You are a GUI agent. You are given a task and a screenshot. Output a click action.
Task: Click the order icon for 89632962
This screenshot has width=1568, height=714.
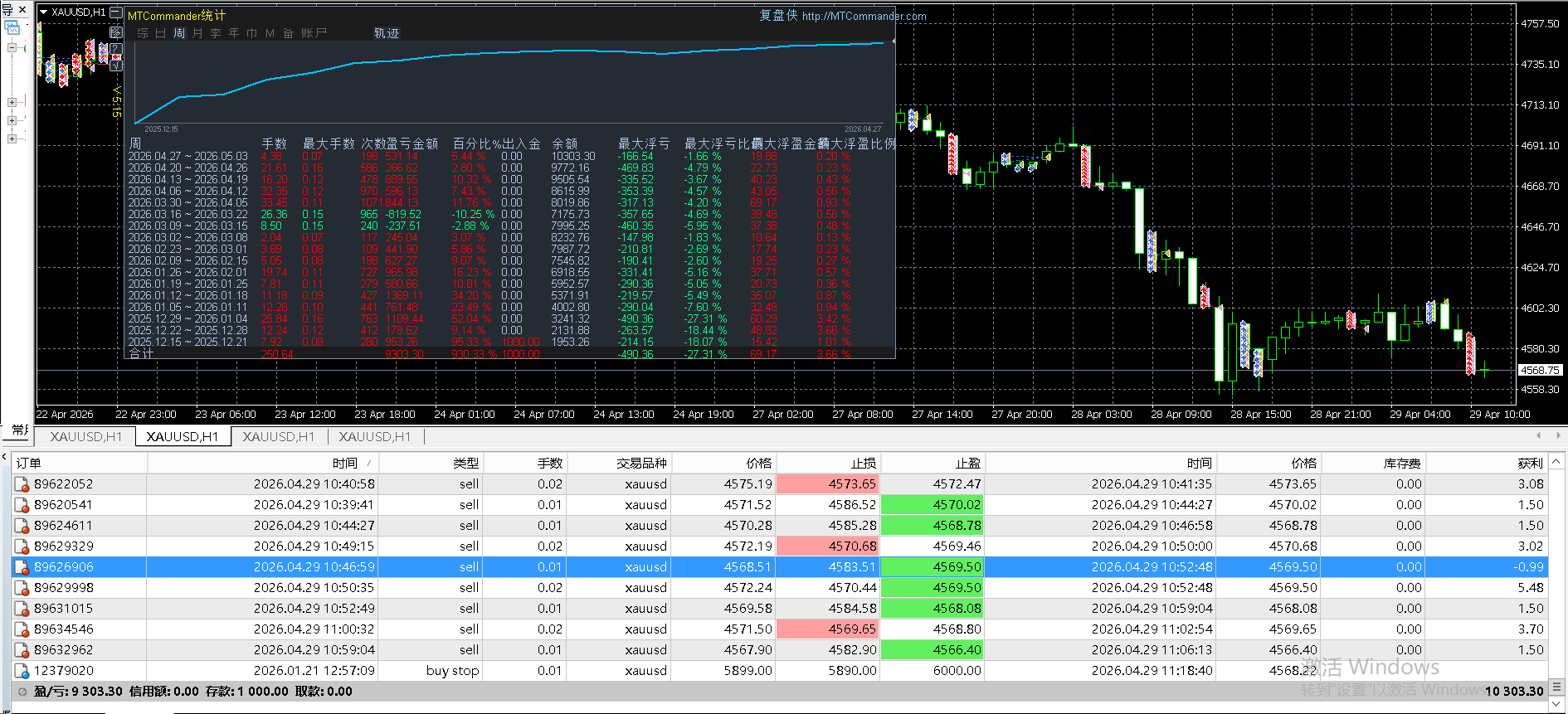[x=23, y=650]
